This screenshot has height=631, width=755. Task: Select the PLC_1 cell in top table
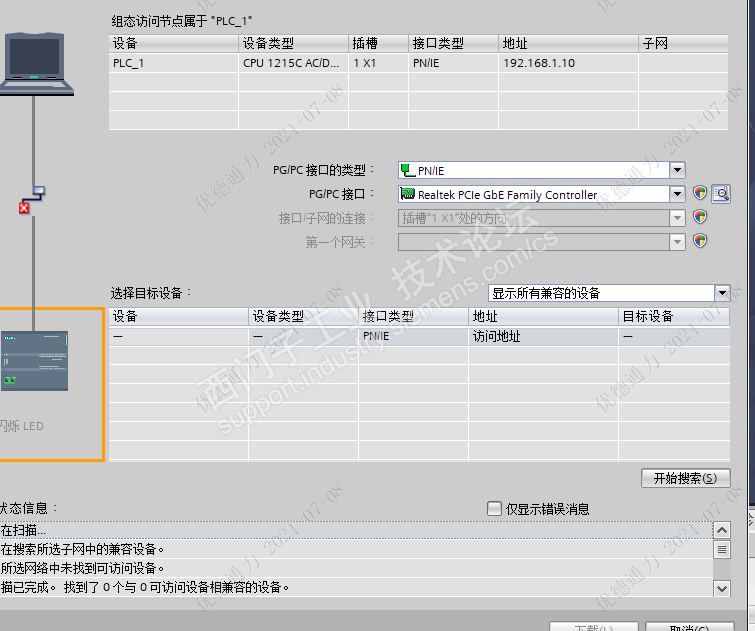click(x=174, y=63)
